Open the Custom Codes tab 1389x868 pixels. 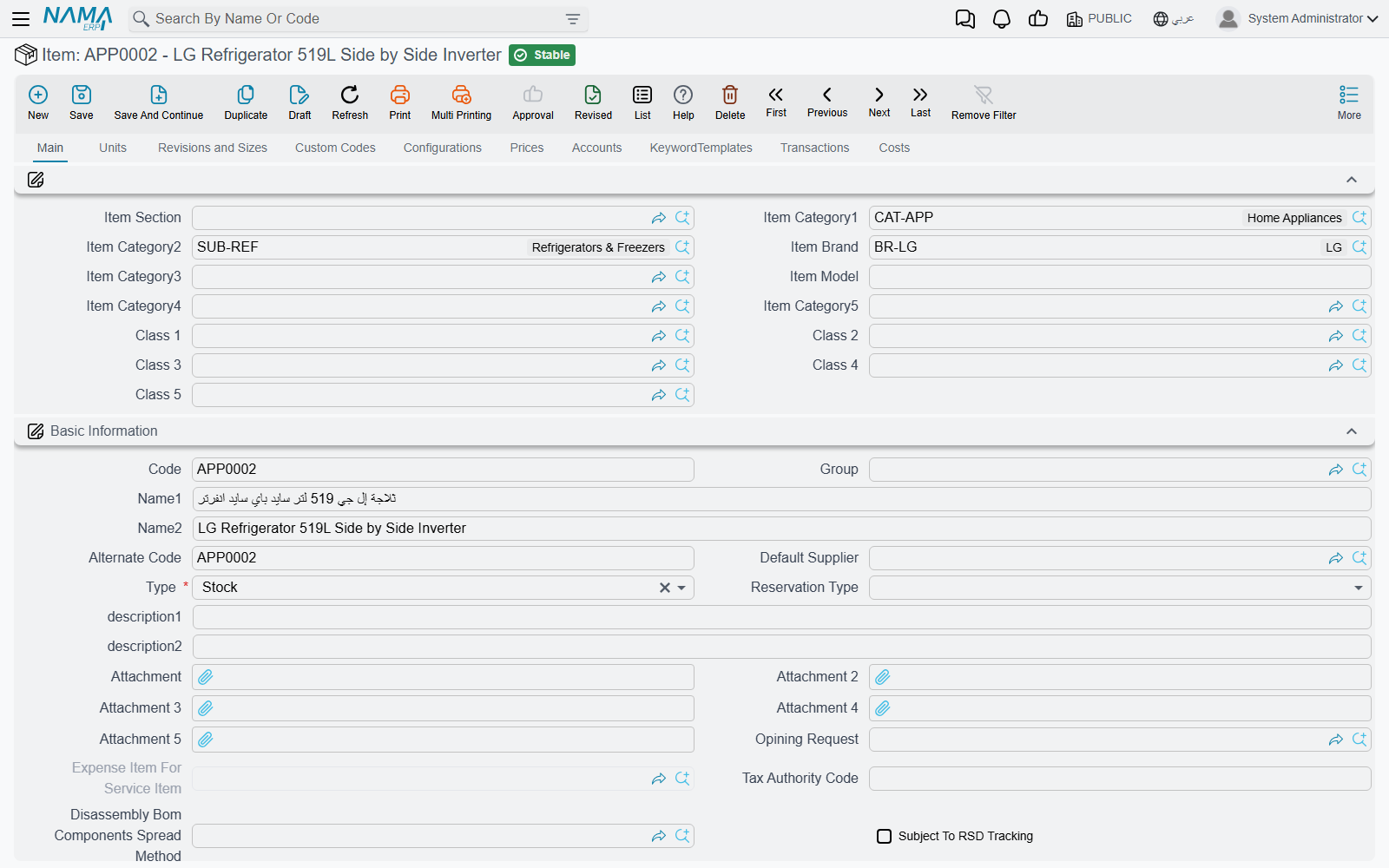pos(335,148)
